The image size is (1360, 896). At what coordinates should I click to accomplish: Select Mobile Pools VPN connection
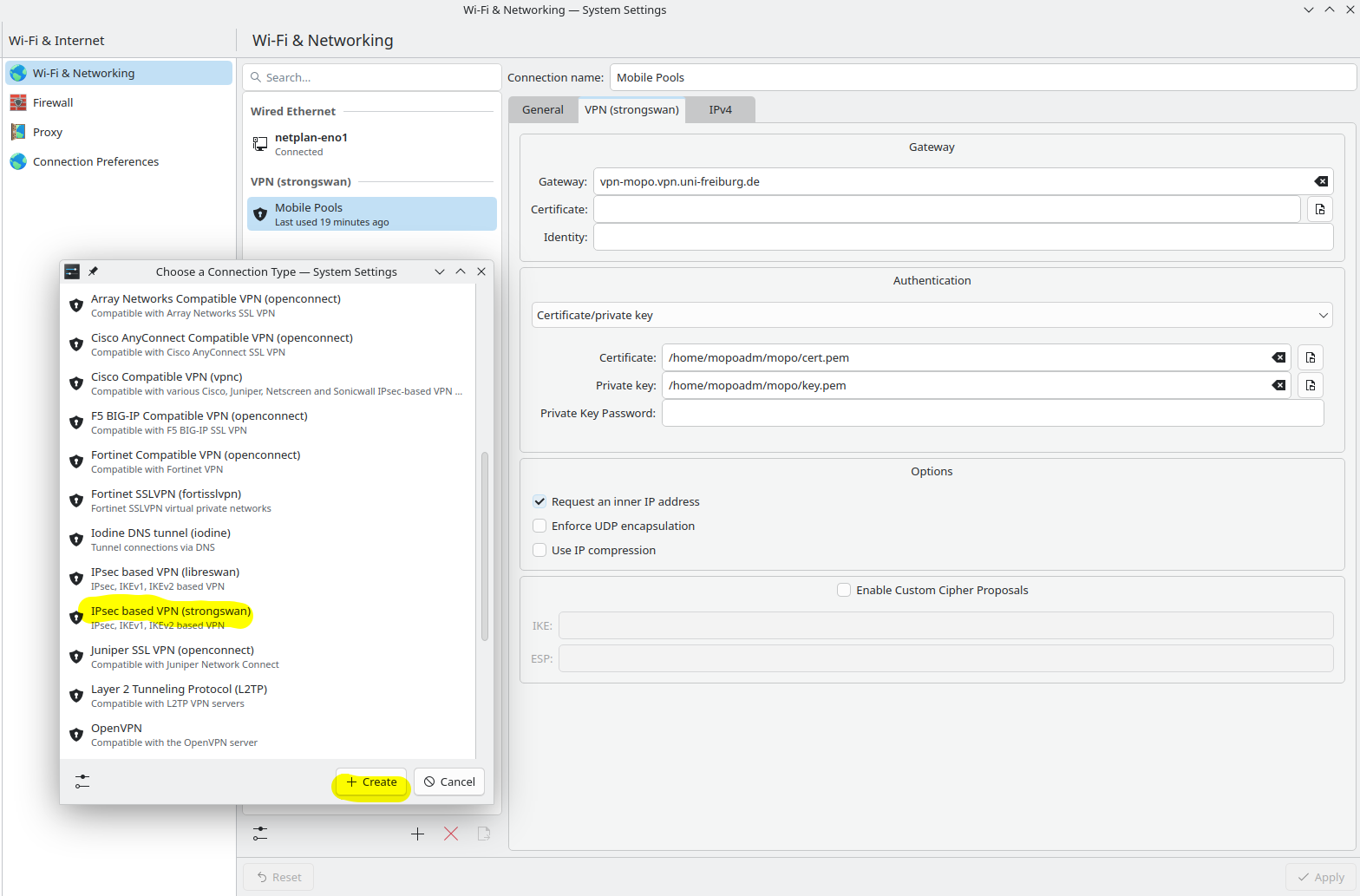pos(372,214)
